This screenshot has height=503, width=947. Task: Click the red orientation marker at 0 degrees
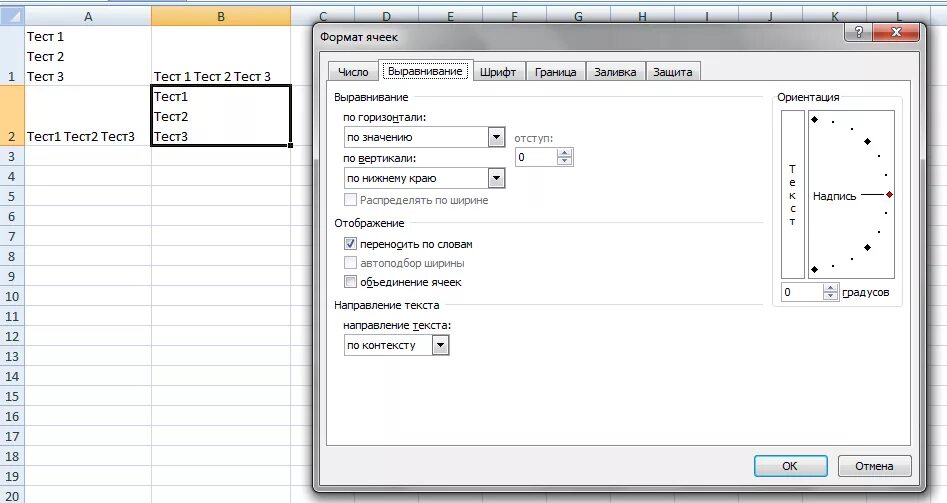pos(889,194)
